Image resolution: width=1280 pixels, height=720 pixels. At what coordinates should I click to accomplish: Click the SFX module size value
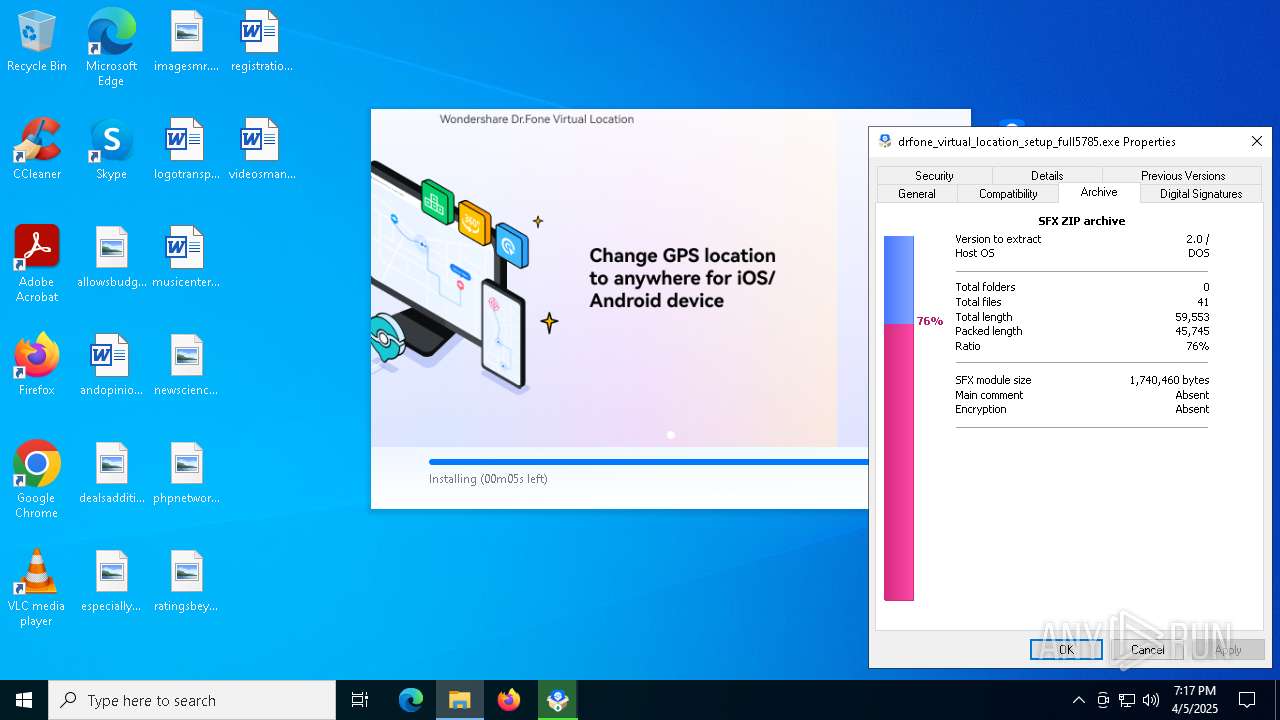tap(1169, 380)
